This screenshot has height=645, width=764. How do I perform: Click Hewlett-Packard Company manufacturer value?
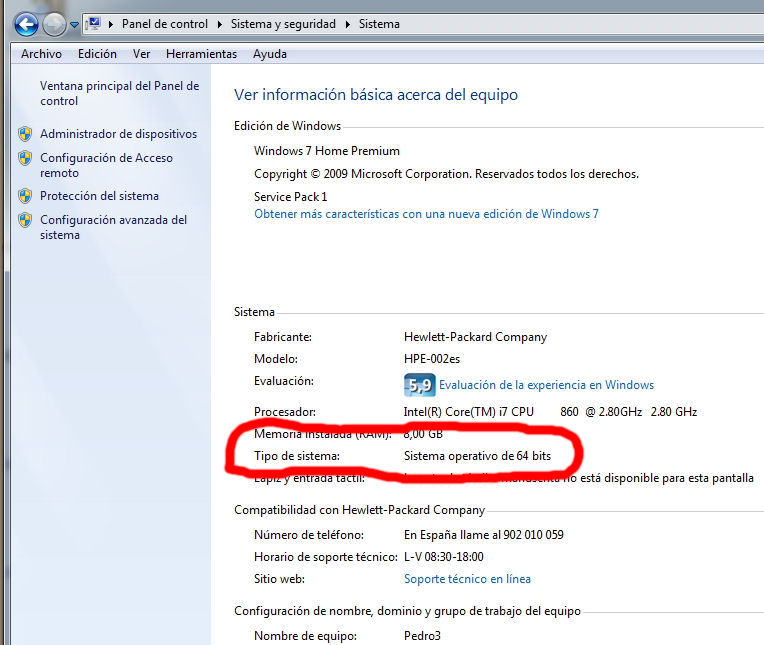tap(476, 337)
